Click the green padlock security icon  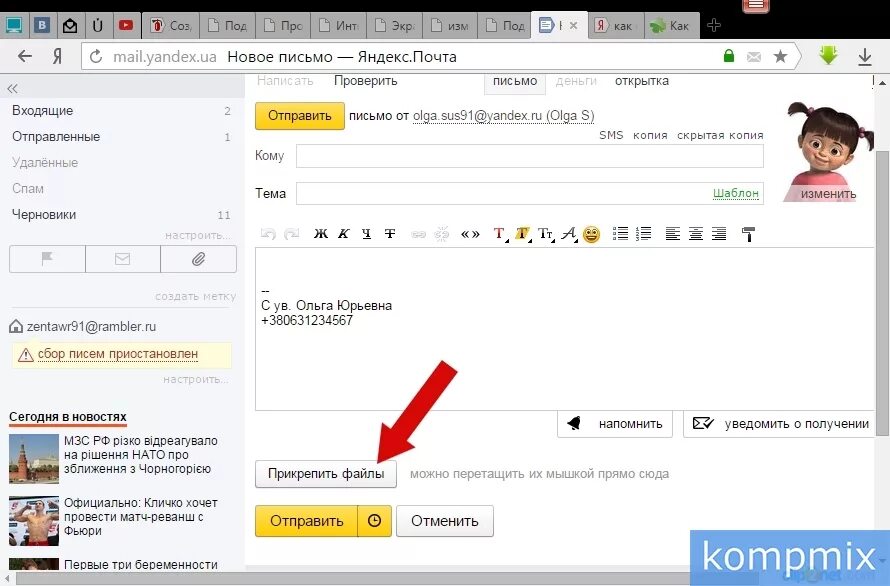(x=729, y=56)
